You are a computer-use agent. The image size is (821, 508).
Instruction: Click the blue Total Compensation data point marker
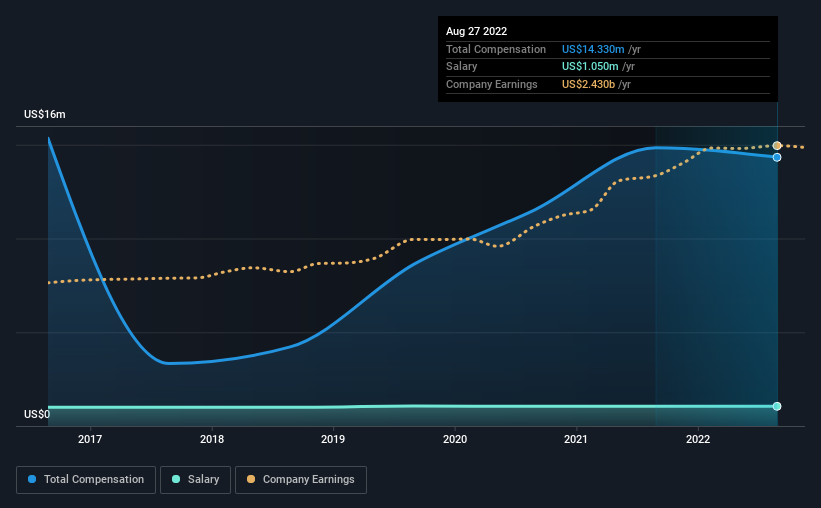coord(777,157)
